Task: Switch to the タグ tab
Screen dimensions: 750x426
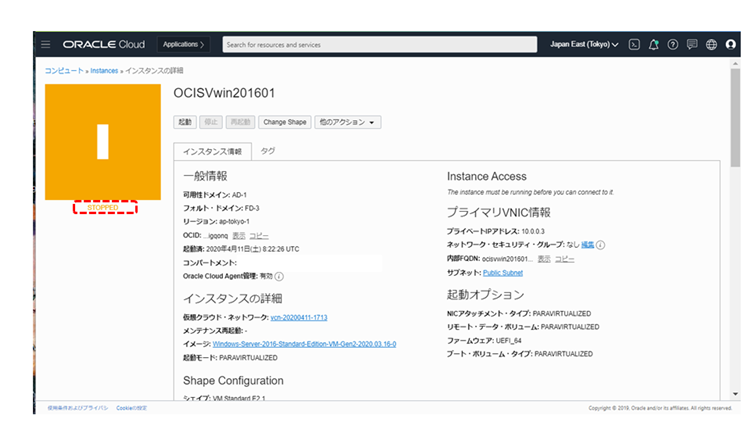Action: (268, 151)
